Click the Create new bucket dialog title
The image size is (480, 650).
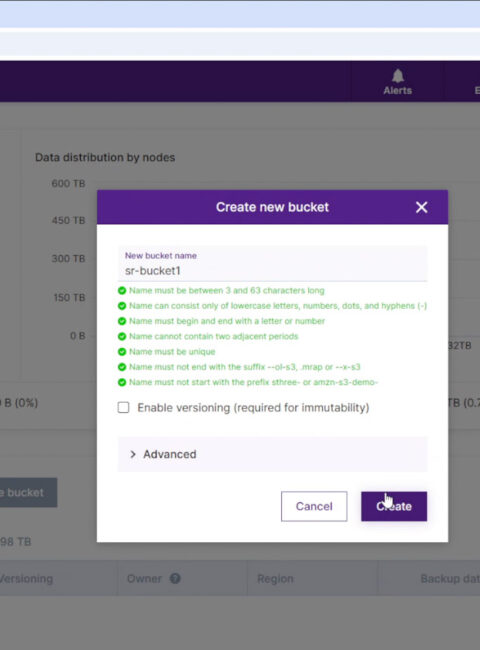(272, 207)
